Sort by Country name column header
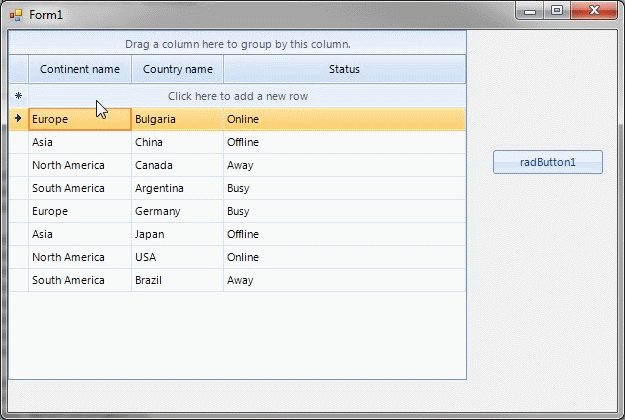This screenshot has width=625, height=420. [x=177, y=69]
